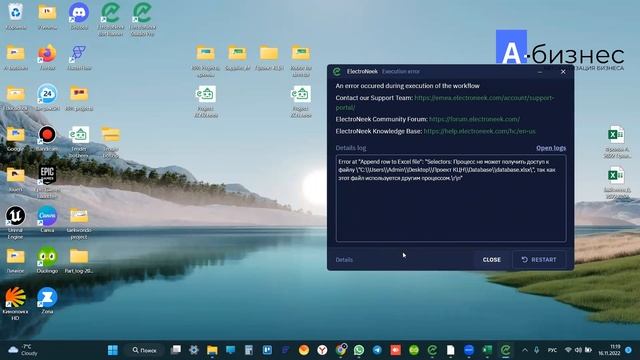Open Settings gear from taskbar
Viewport: 640px width, 360px height.
[194, 350]
